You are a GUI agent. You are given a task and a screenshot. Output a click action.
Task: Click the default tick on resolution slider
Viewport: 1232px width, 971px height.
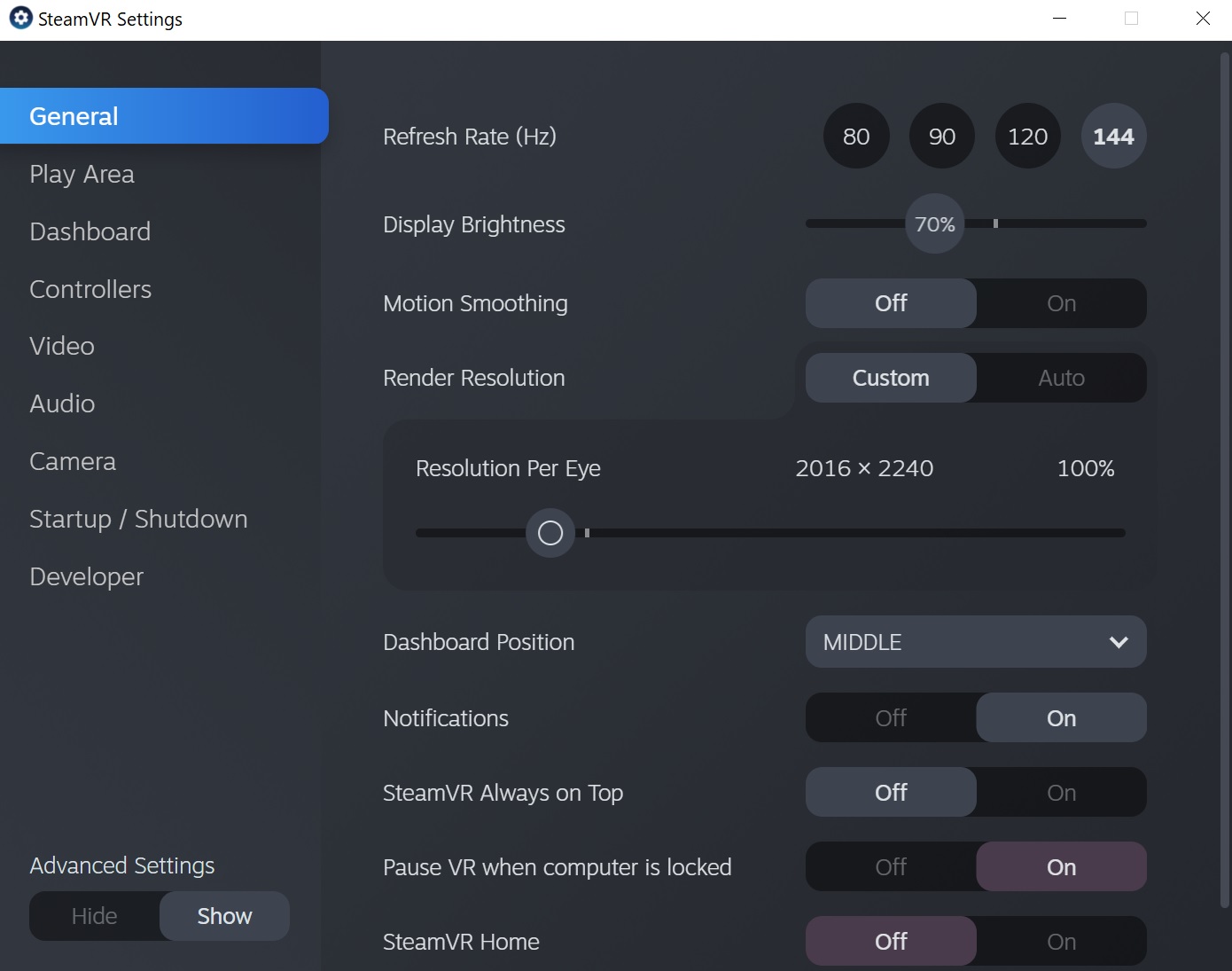587,533
